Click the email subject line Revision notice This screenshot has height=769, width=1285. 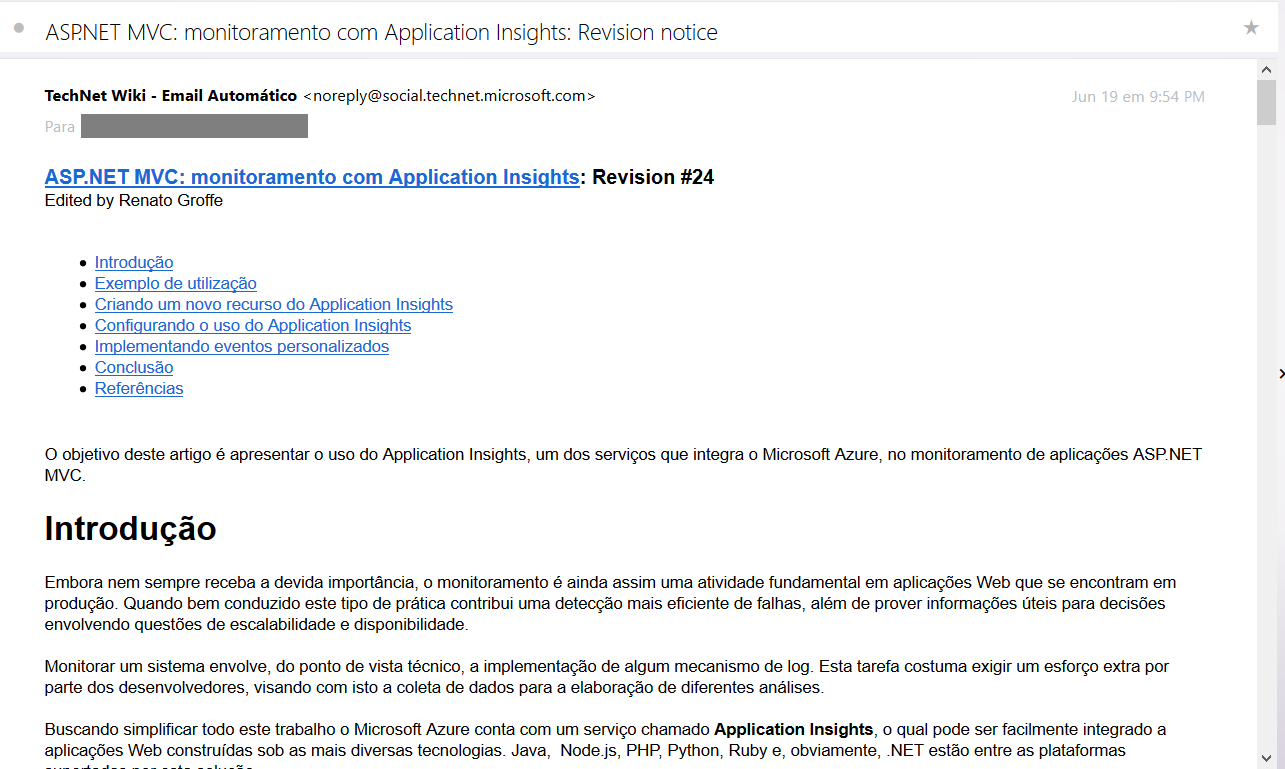pos(382,32)
